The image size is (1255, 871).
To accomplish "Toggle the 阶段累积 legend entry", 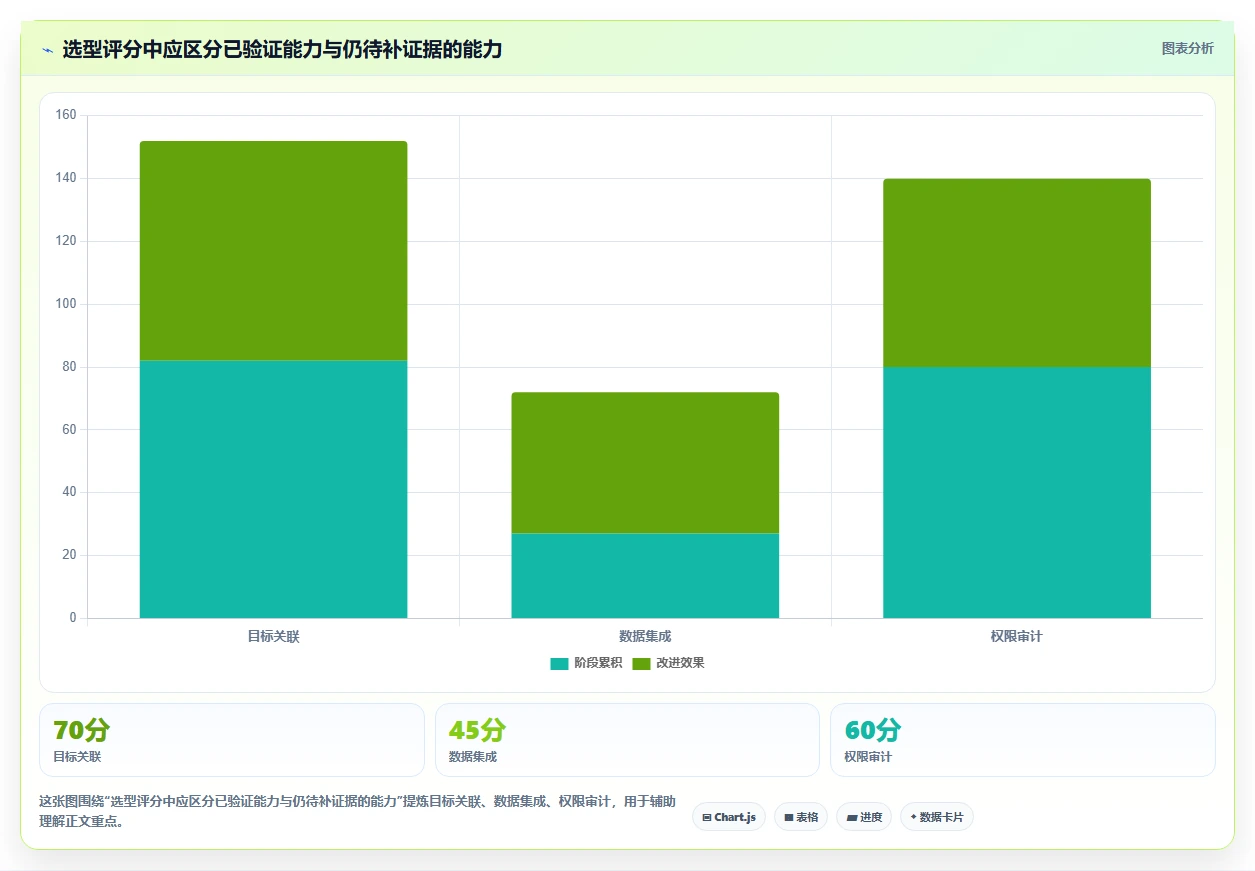I will pos(586,663).
